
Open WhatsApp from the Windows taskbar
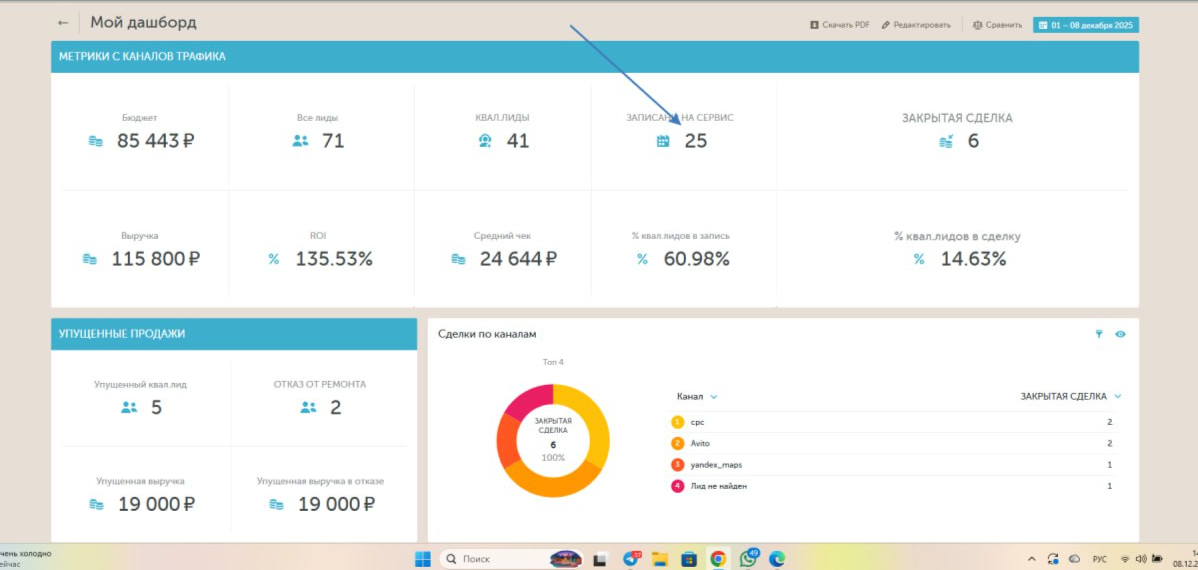tap(748, 559)
